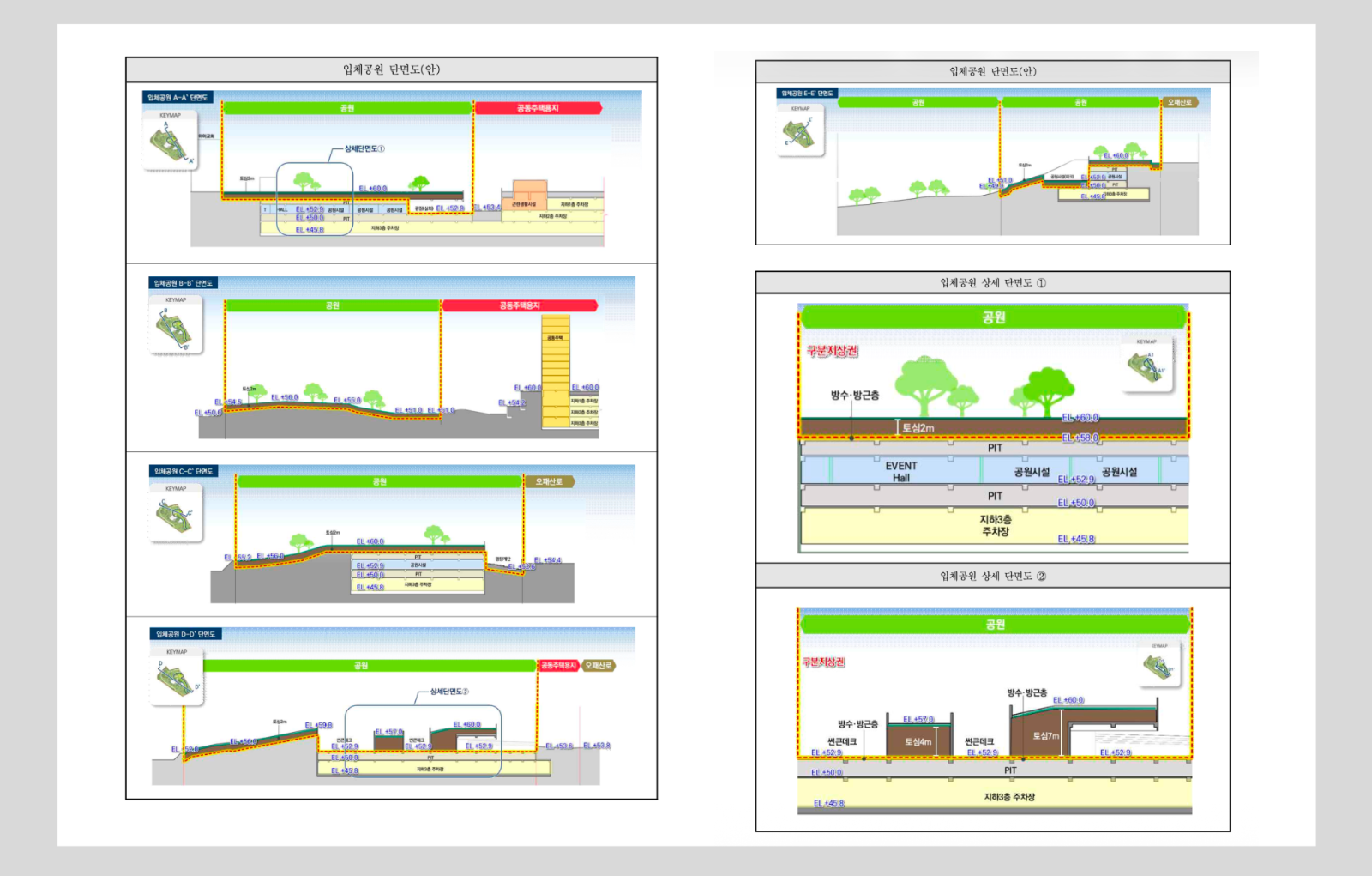This screenshot has width=1372, height=876.
Task: Click the KEYMAP thumbnail in D-D' section
Action: 177,677
